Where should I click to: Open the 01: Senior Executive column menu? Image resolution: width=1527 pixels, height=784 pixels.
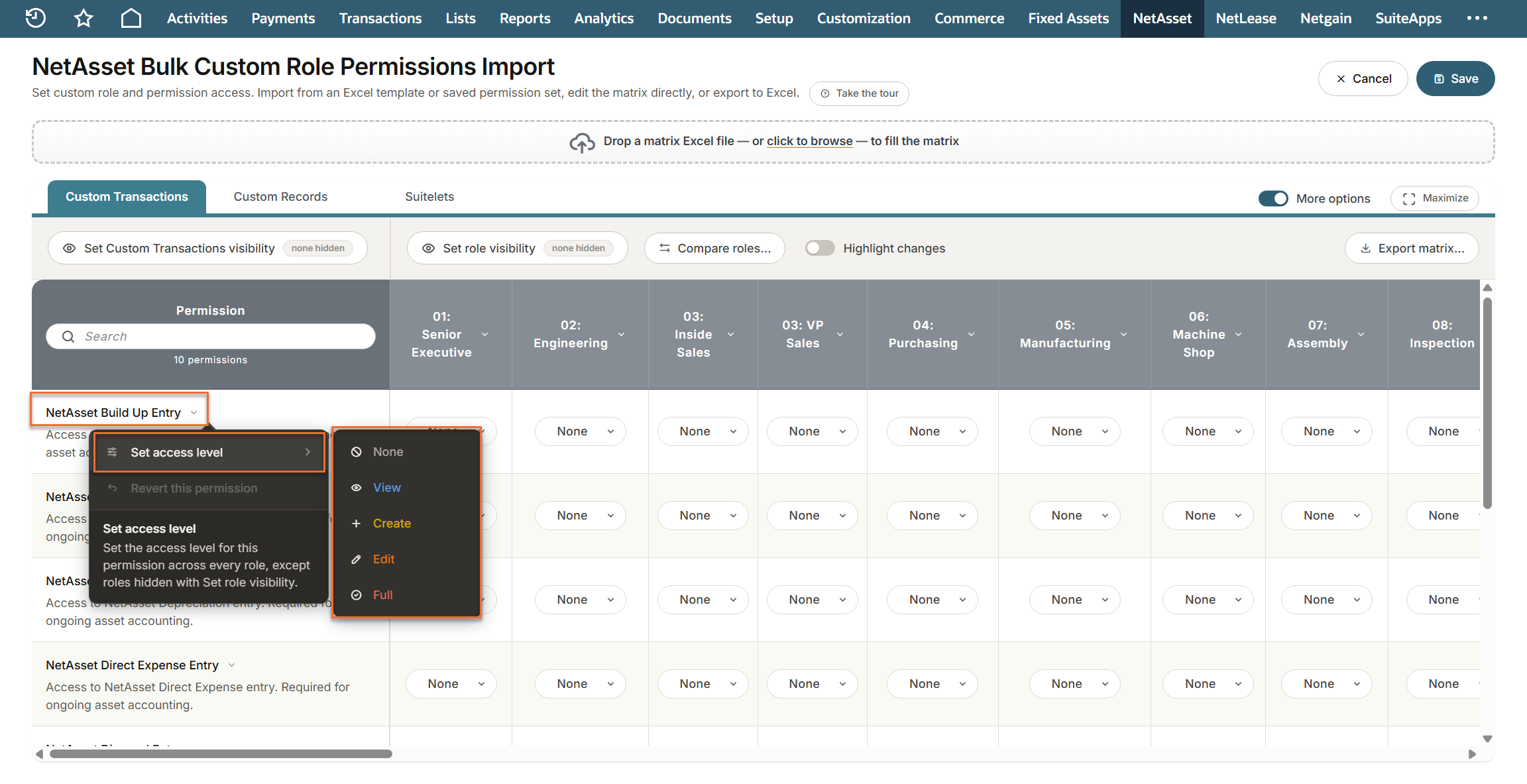point(484,335)
